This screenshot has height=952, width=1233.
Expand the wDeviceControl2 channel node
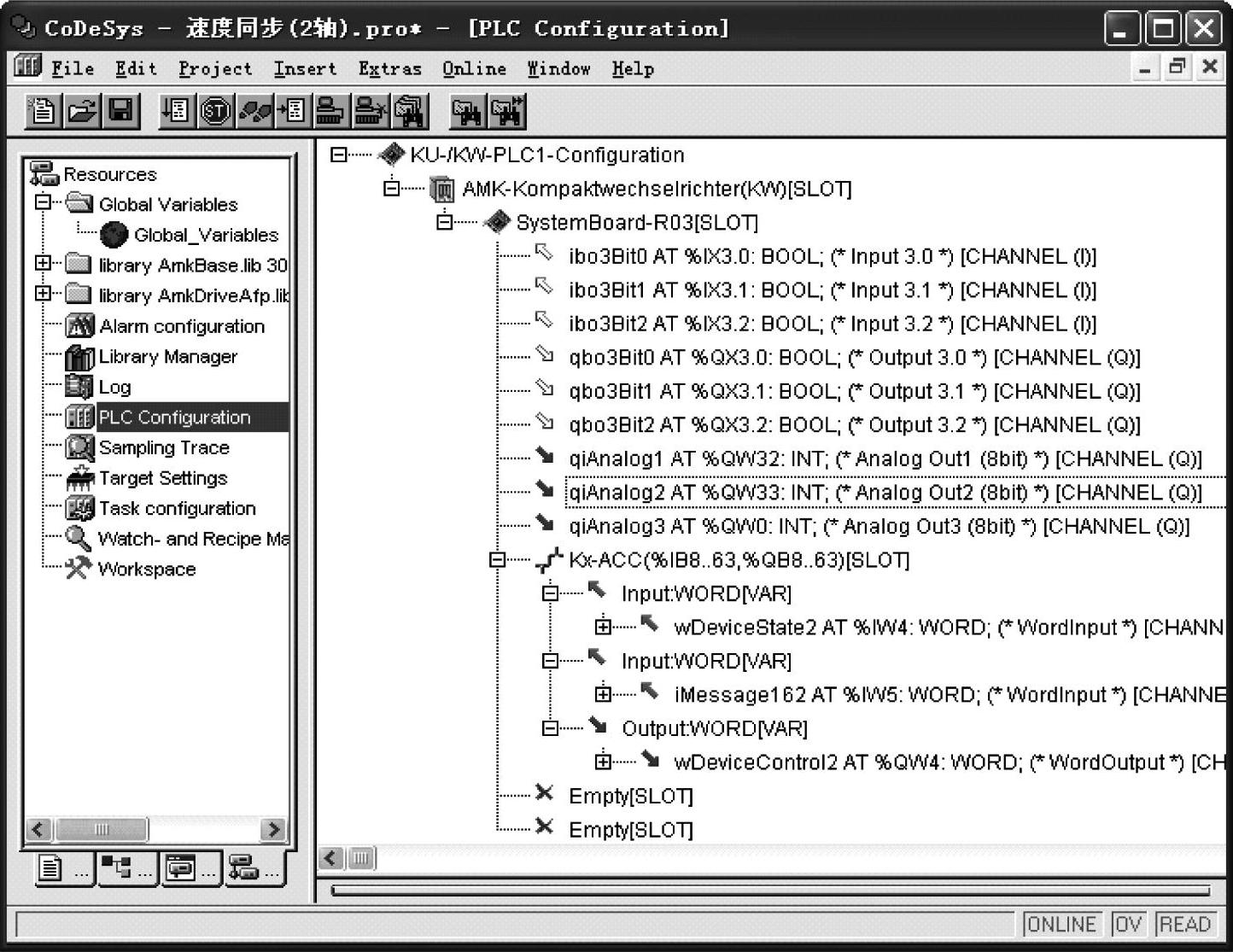pos(603,762)
